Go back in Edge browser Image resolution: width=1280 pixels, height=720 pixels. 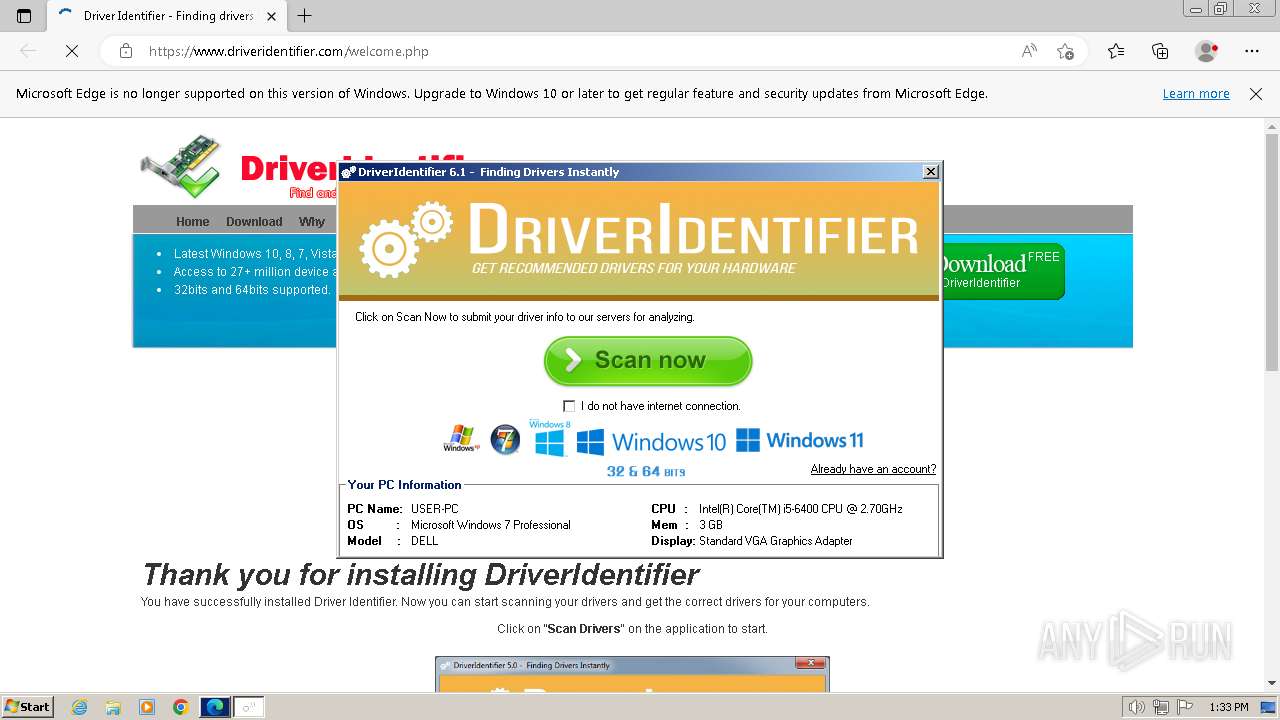tap(28, 51)
